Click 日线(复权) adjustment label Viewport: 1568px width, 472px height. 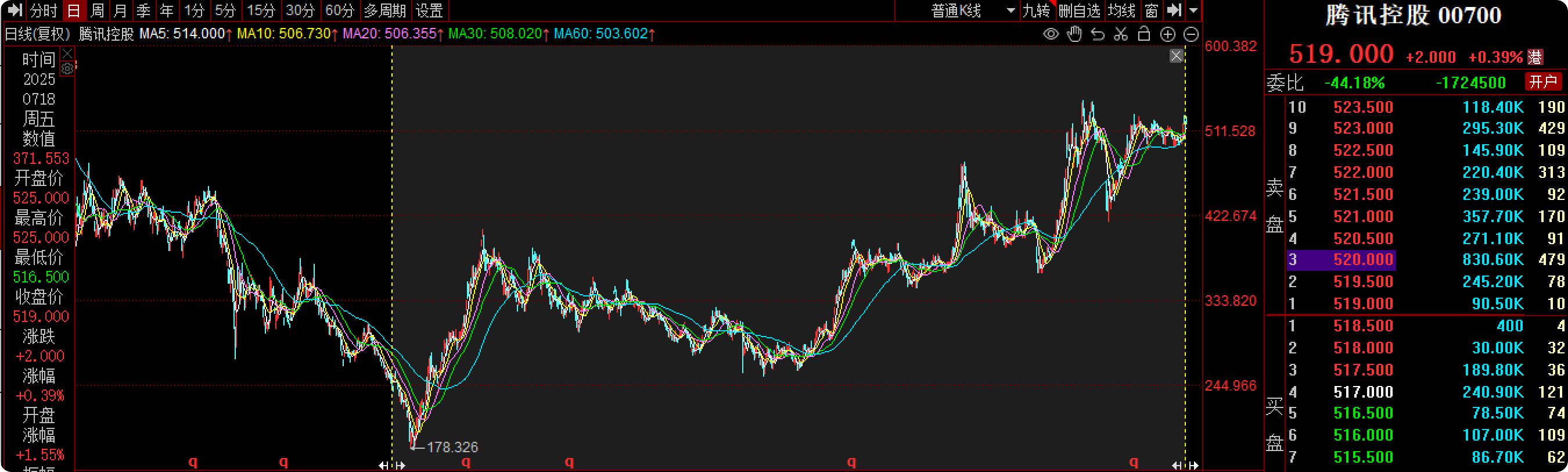pos(38,34)
